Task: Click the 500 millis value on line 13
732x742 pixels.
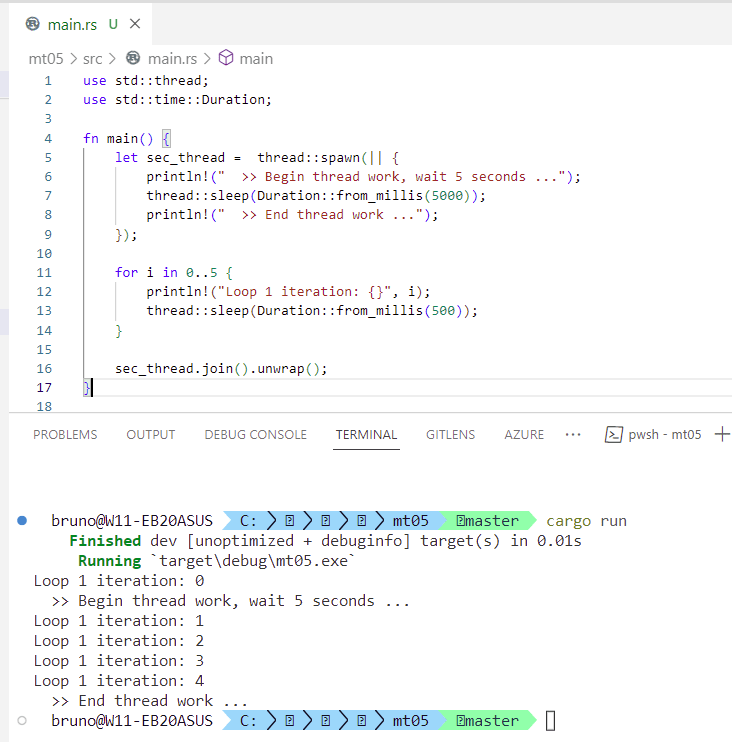Action: tap(443, 310)
